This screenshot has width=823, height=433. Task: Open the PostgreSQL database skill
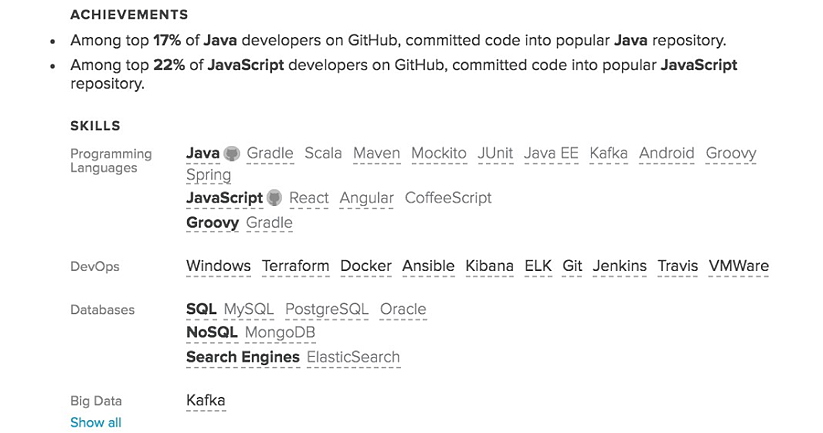point(327,310)
